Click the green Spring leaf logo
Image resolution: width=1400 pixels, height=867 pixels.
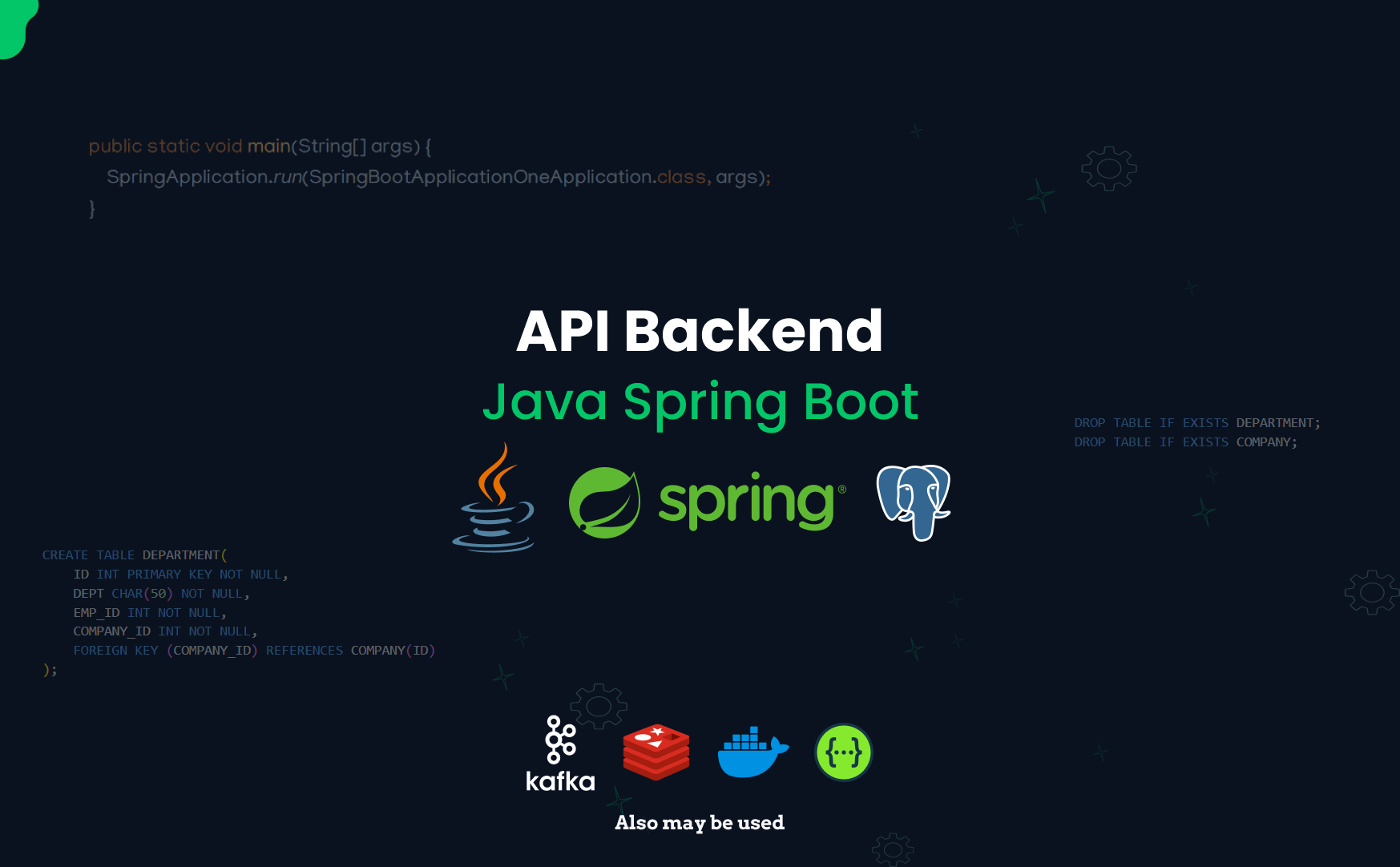point(604,502)
